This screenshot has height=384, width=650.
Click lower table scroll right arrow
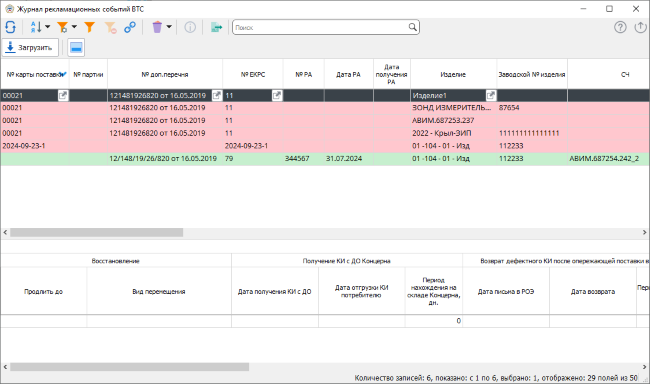pyautogui.click(x=645, y=367)
